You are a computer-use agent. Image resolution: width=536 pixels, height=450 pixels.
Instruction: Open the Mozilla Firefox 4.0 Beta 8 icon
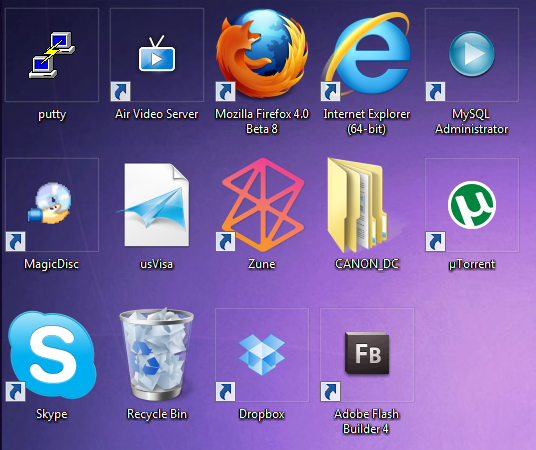(262, 54)
